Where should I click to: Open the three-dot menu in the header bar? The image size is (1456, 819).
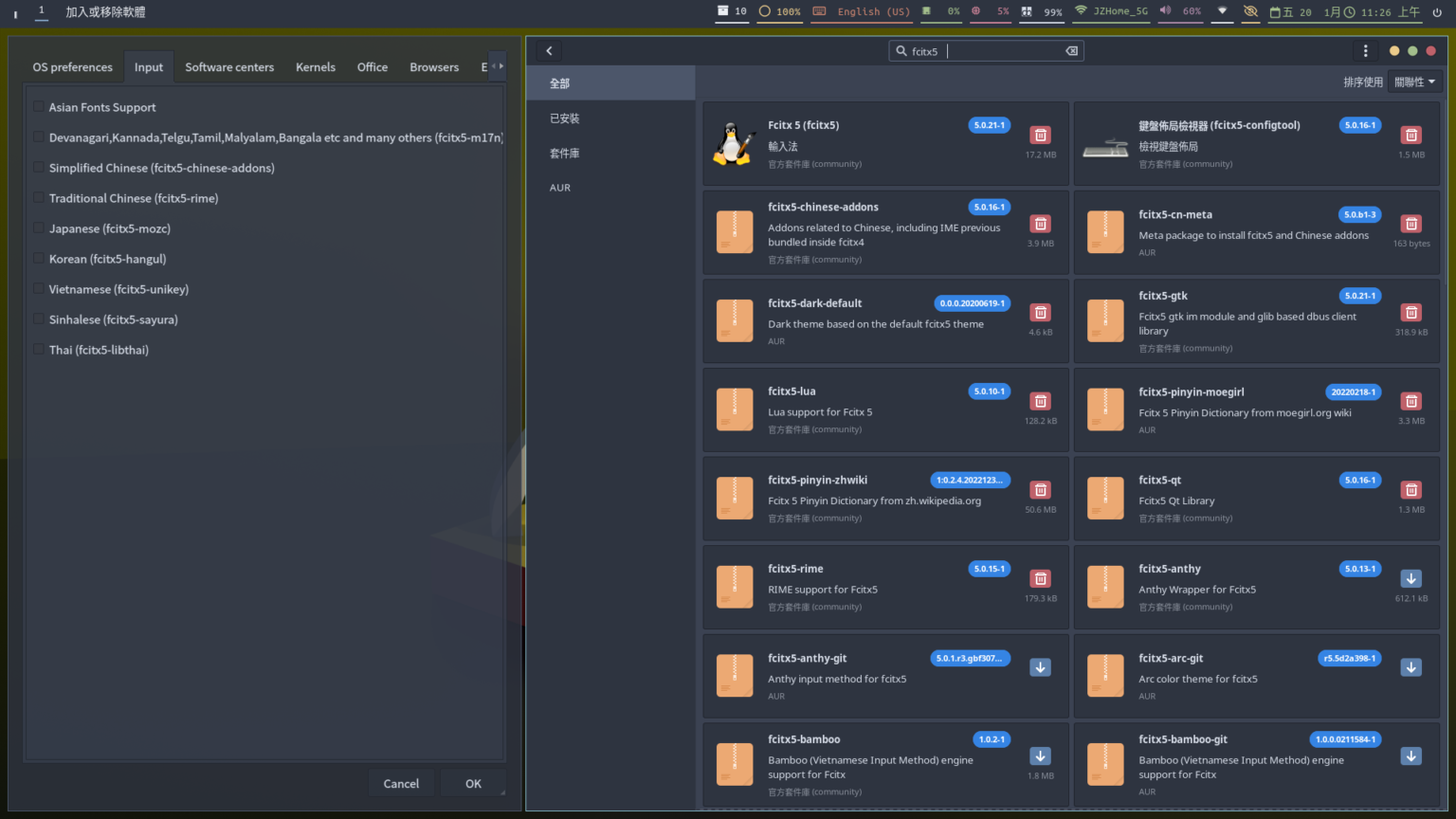point(1365,51)
